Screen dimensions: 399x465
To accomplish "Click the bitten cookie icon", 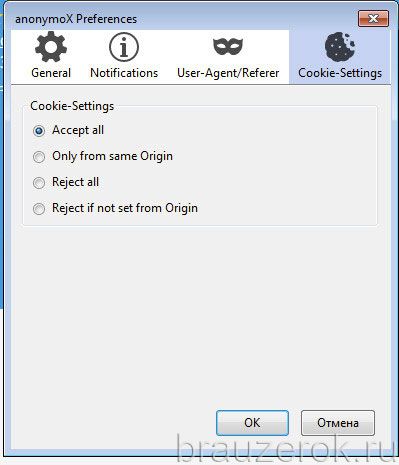I will click(340, 47).
